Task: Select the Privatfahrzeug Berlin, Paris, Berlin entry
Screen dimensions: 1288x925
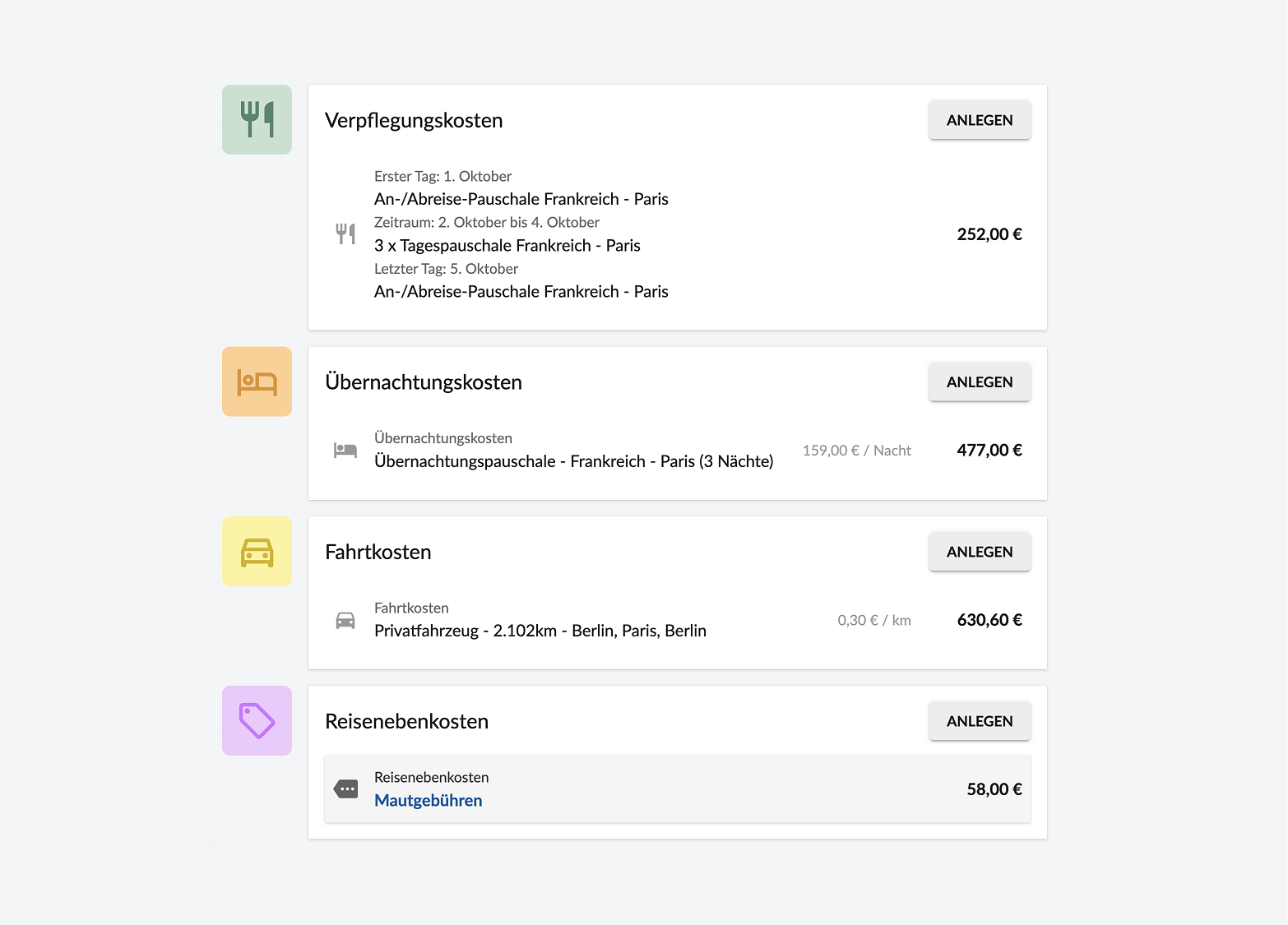Action: click(x=540, y=631)
